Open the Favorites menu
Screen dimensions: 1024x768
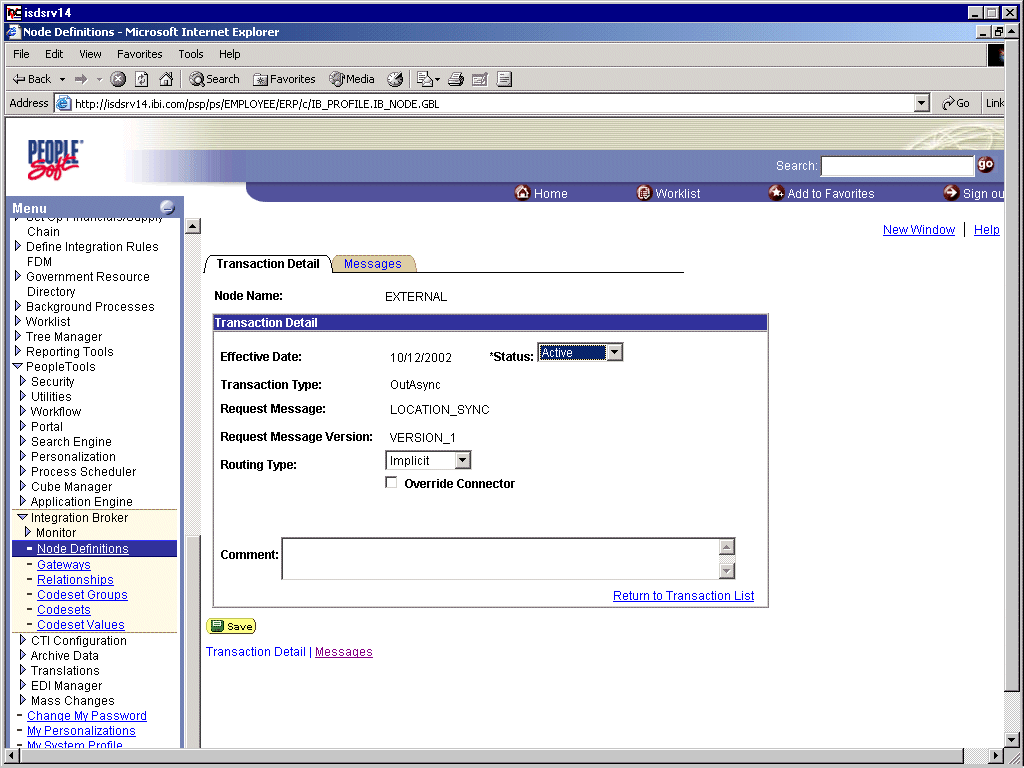139,54
